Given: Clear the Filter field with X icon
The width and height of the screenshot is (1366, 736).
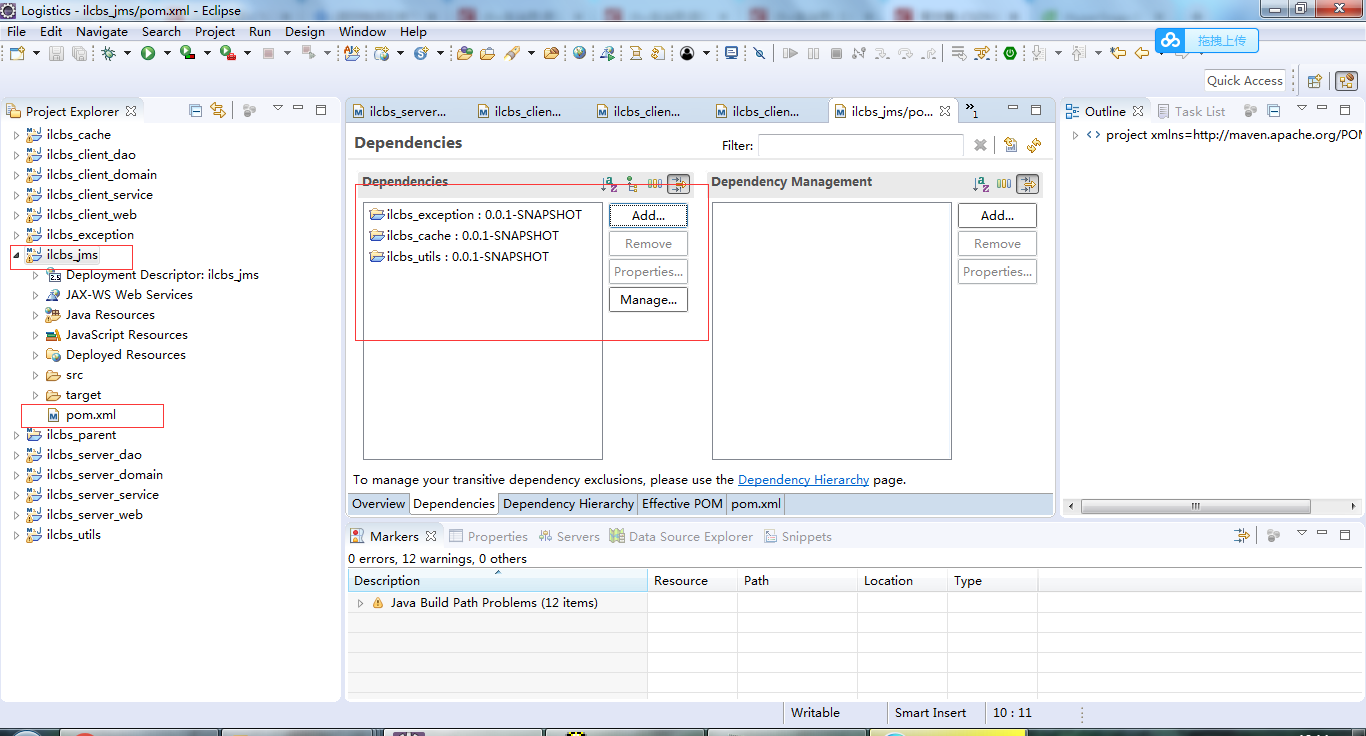Looking at the screenshot, I should pos(981,145).
